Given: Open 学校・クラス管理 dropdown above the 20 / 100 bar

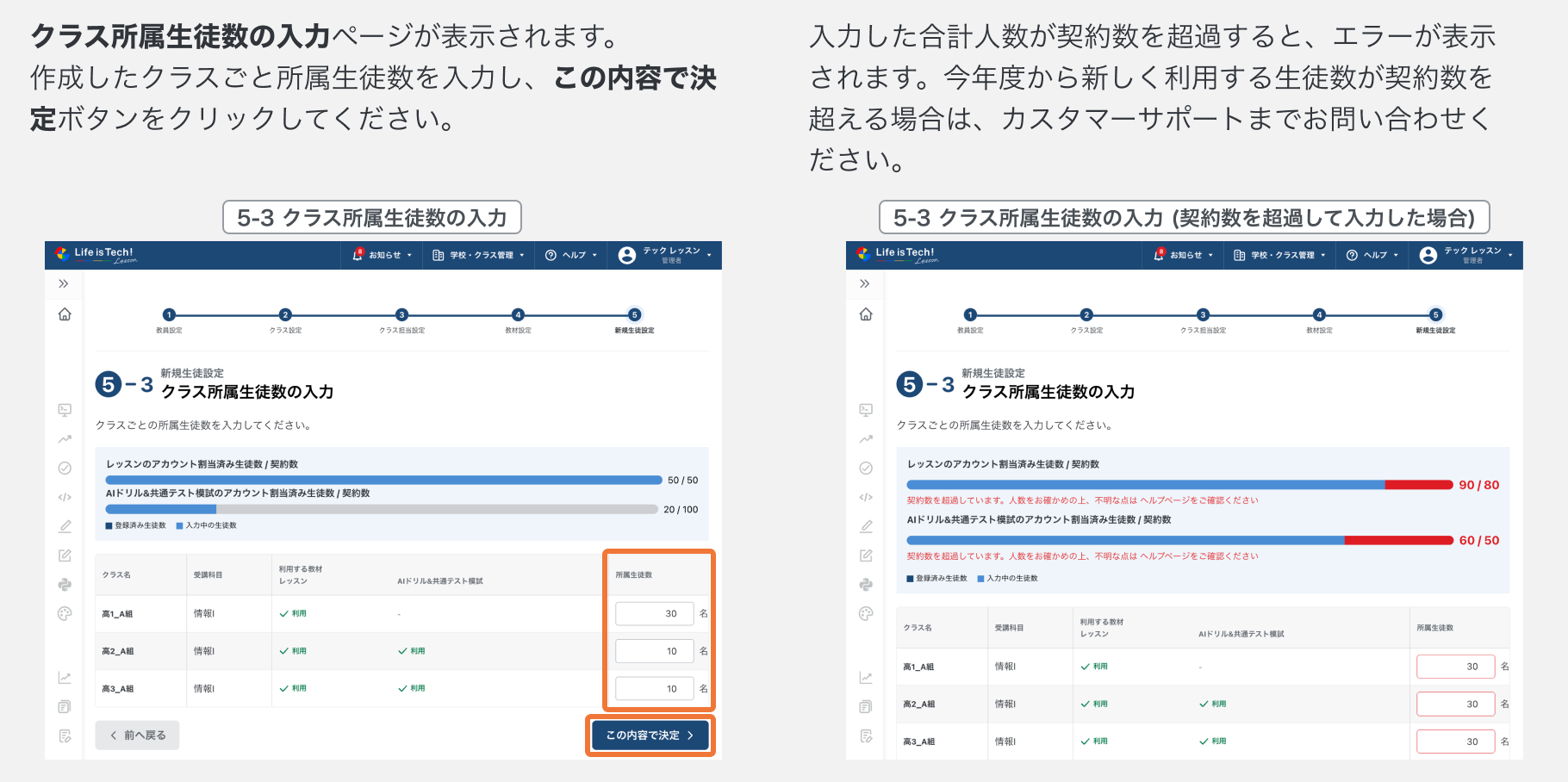Looking at the screenshot, I should [478, 255].
